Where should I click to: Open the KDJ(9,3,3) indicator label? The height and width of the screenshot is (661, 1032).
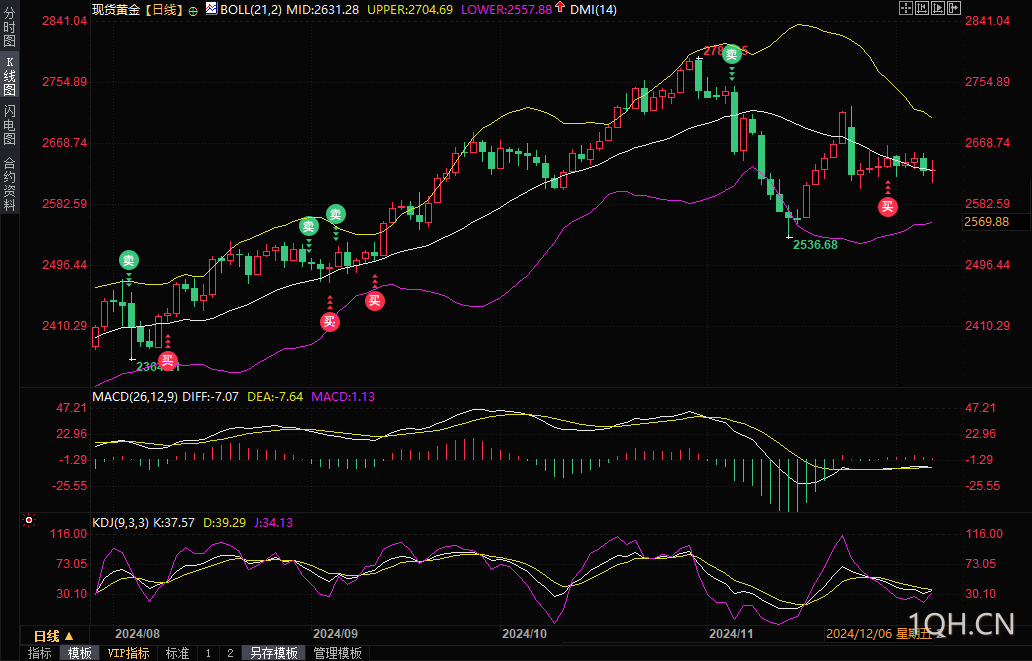(x=121, y=523)
